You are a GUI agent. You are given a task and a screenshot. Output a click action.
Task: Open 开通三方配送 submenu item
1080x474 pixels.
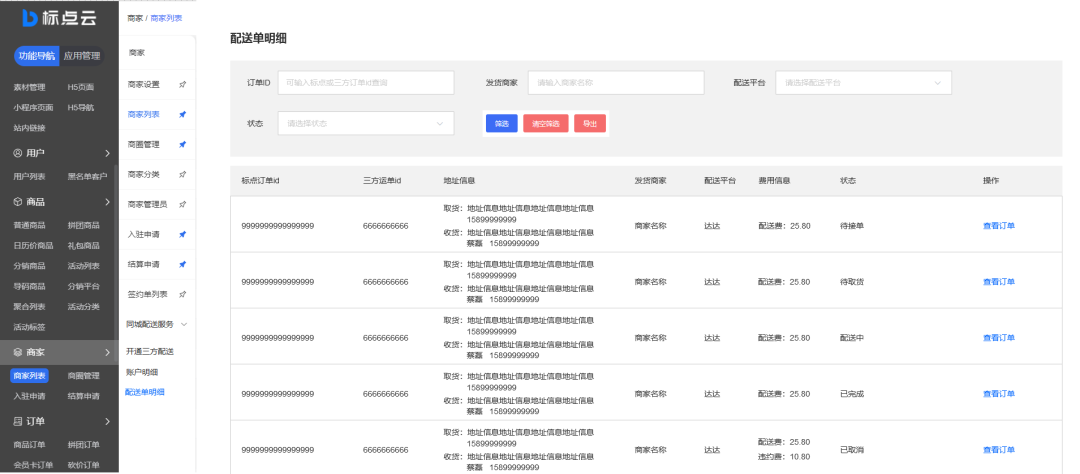coord(150,351)
